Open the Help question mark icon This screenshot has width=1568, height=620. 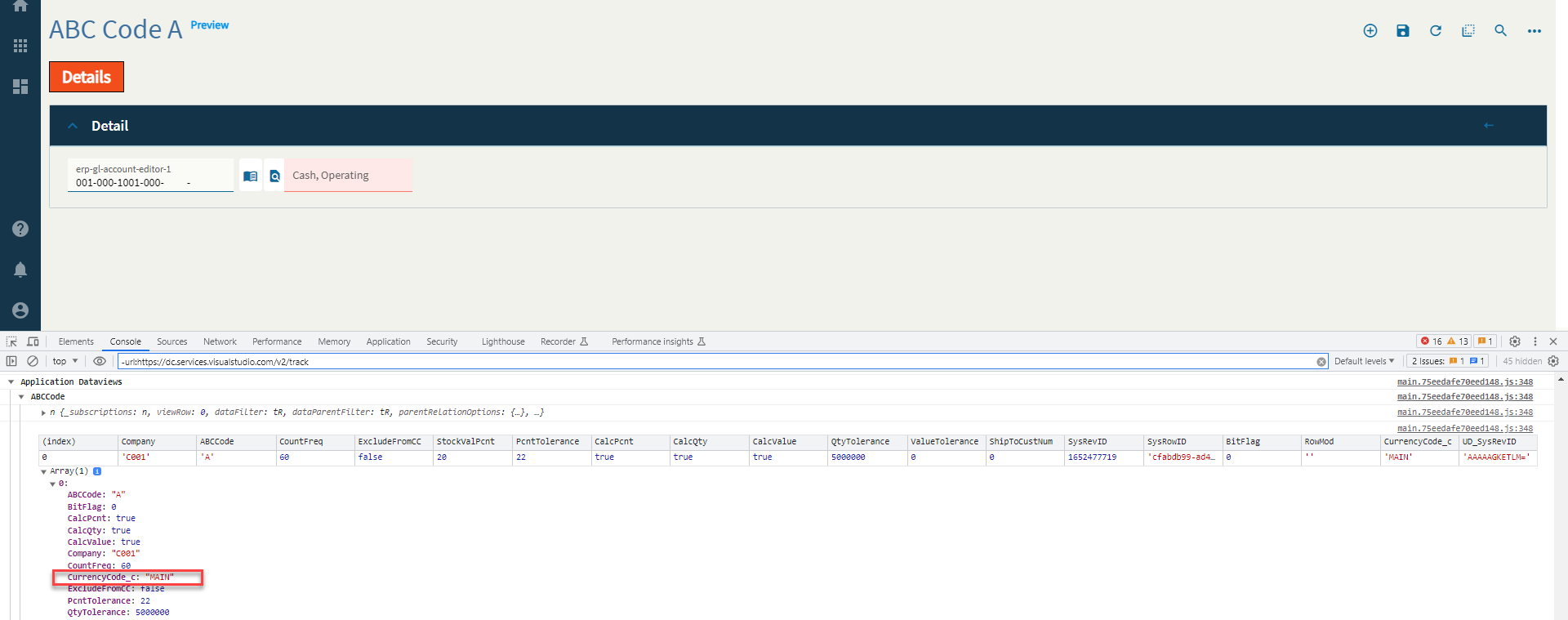20,229
